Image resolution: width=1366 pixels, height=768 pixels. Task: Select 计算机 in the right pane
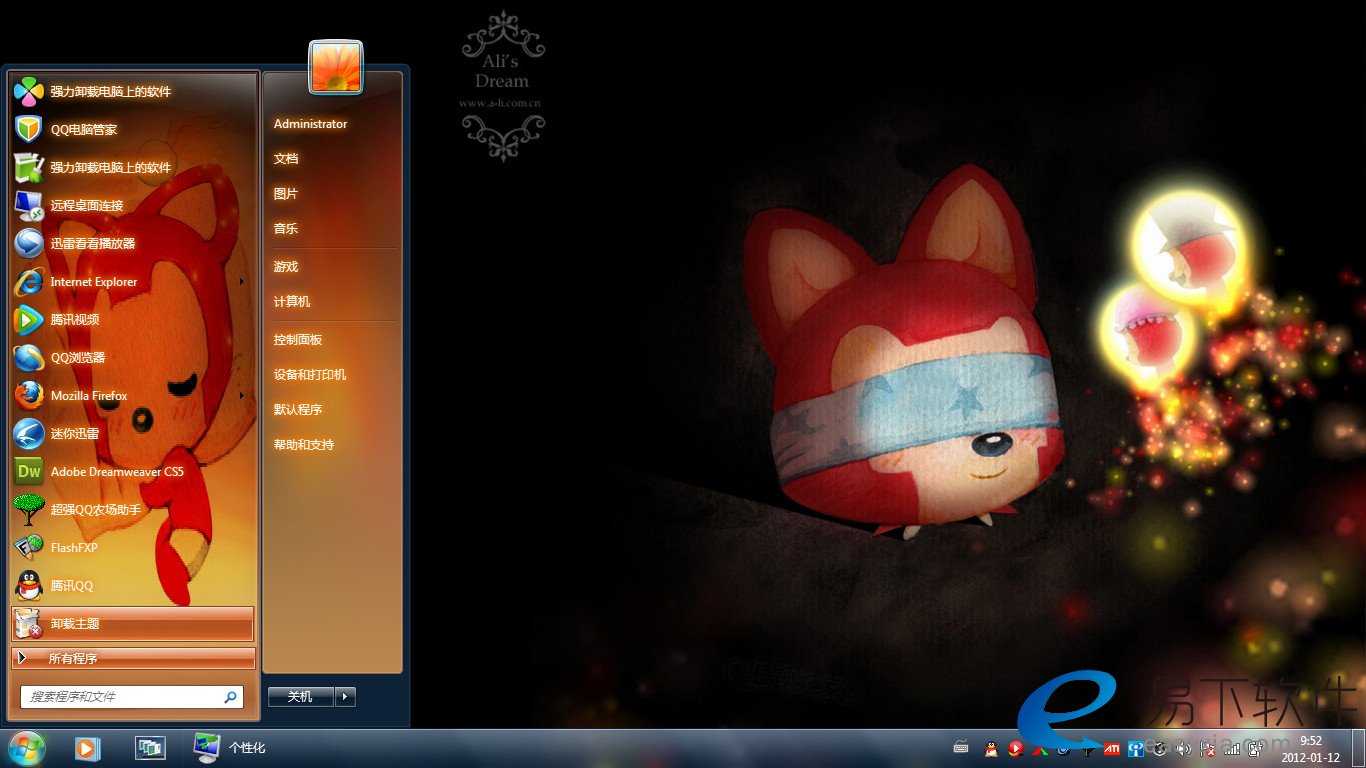292,302
